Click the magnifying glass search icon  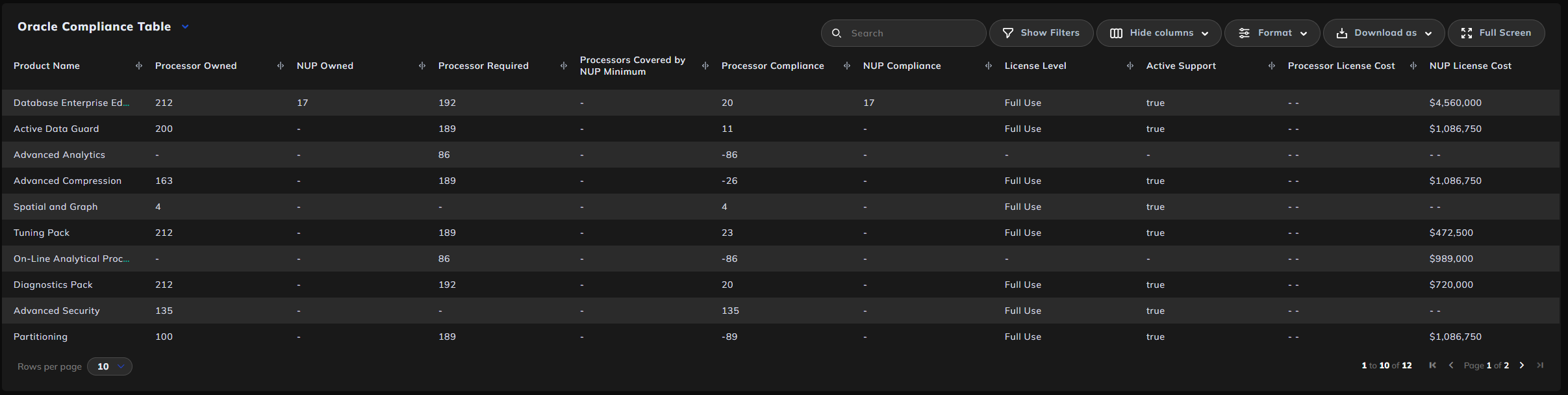pos(837,33)
